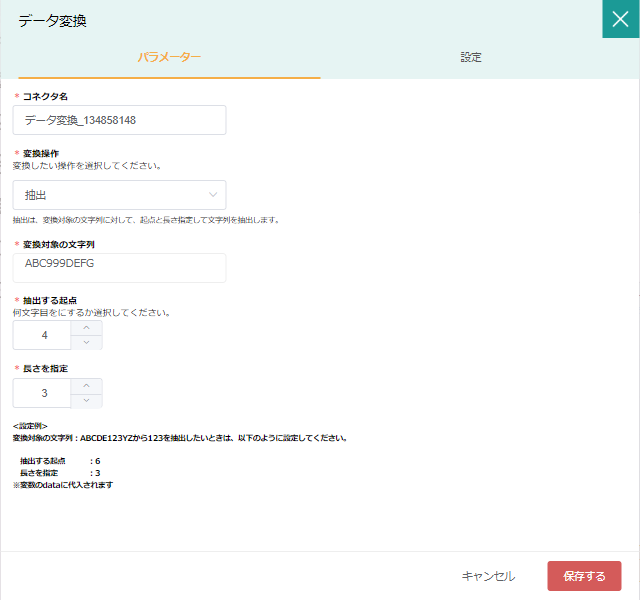Decrease 長さを指定 value with down arrow
The height and width of the screenshot is (600, 640).
pos(87,401)
